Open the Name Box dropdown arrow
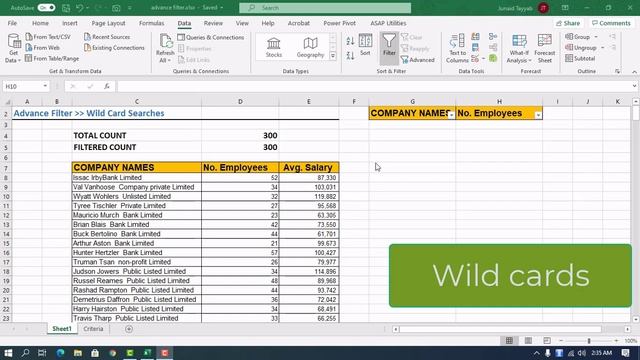 (45, 86)
